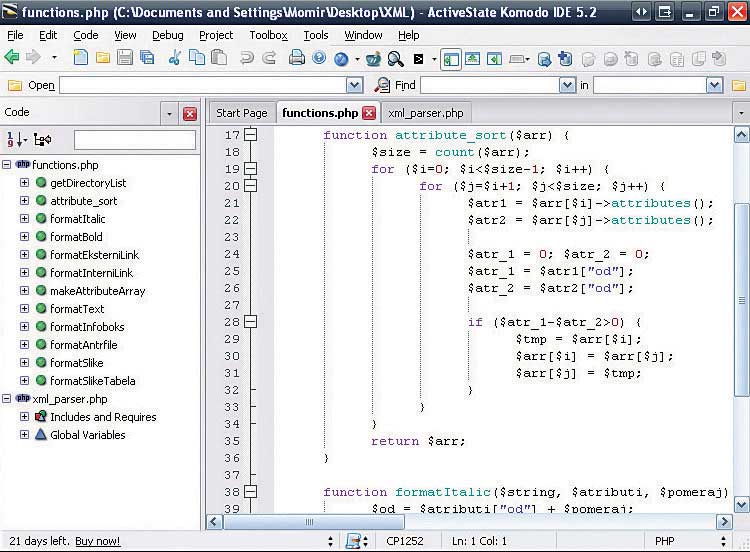750x552 pixels.
Task: Collapse code fold at line 28
Action: [x=250, y=322]
